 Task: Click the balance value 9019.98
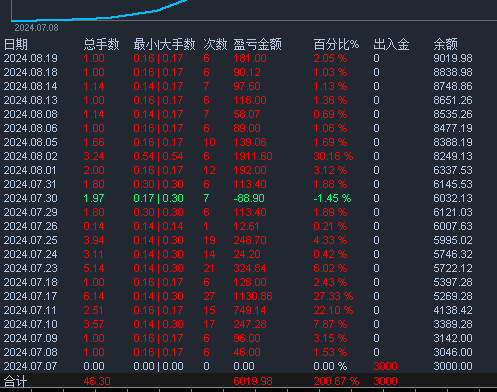coord(453,58)
